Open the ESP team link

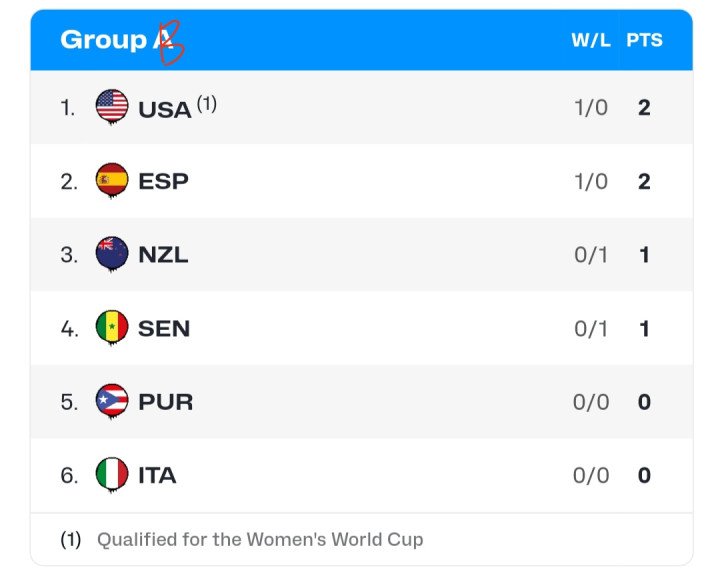164,181
